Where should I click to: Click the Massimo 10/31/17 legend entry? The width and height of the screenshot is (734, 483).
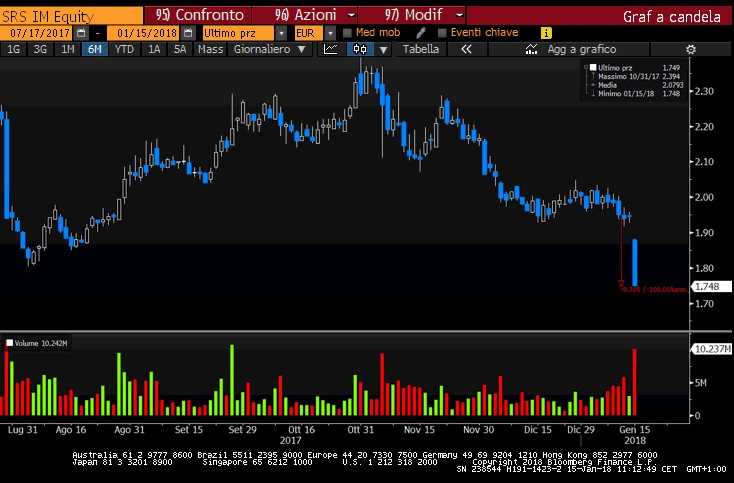(x=639, y=76)
